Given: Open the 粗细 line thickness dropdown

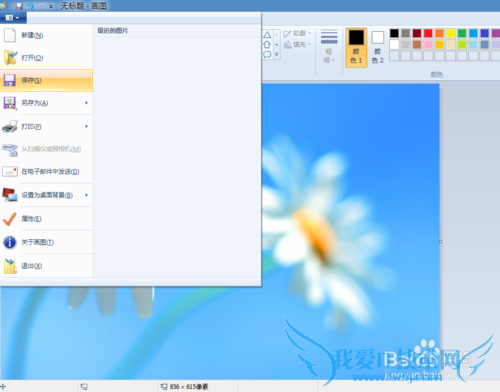Looking at the screenshot, I should tap(329, 47).
